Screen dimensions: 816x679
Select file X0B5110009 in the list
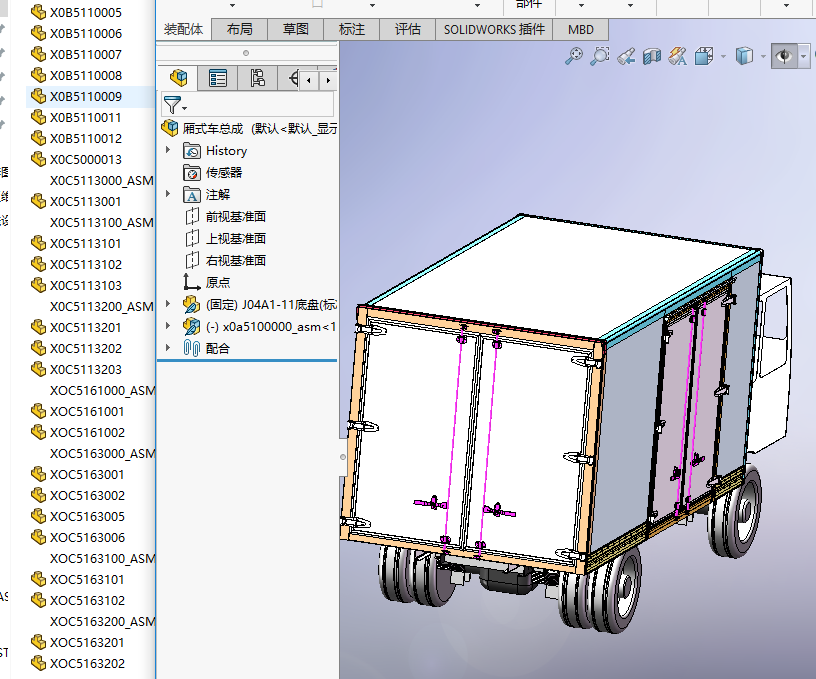click(x=86, y=97)
